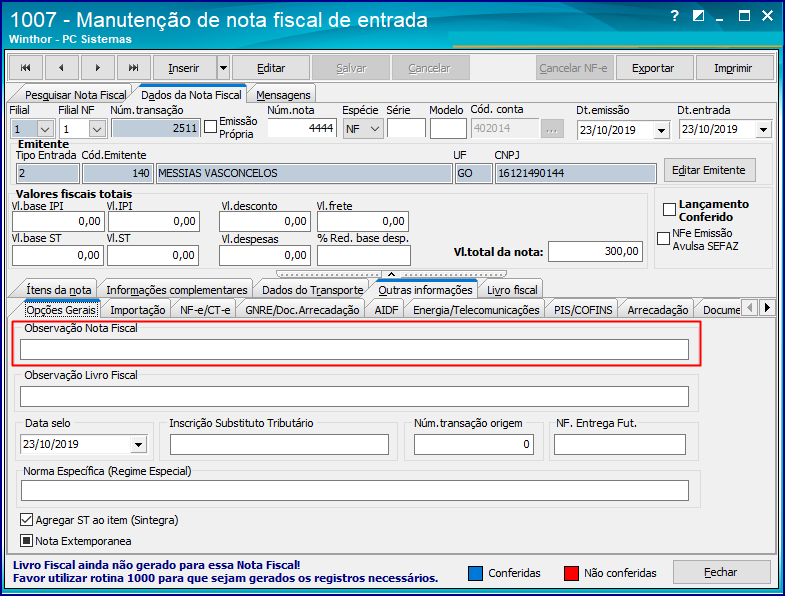Screen dimensions: 785x596
Task: Open Livro fiscal tab
Action: 512,290
